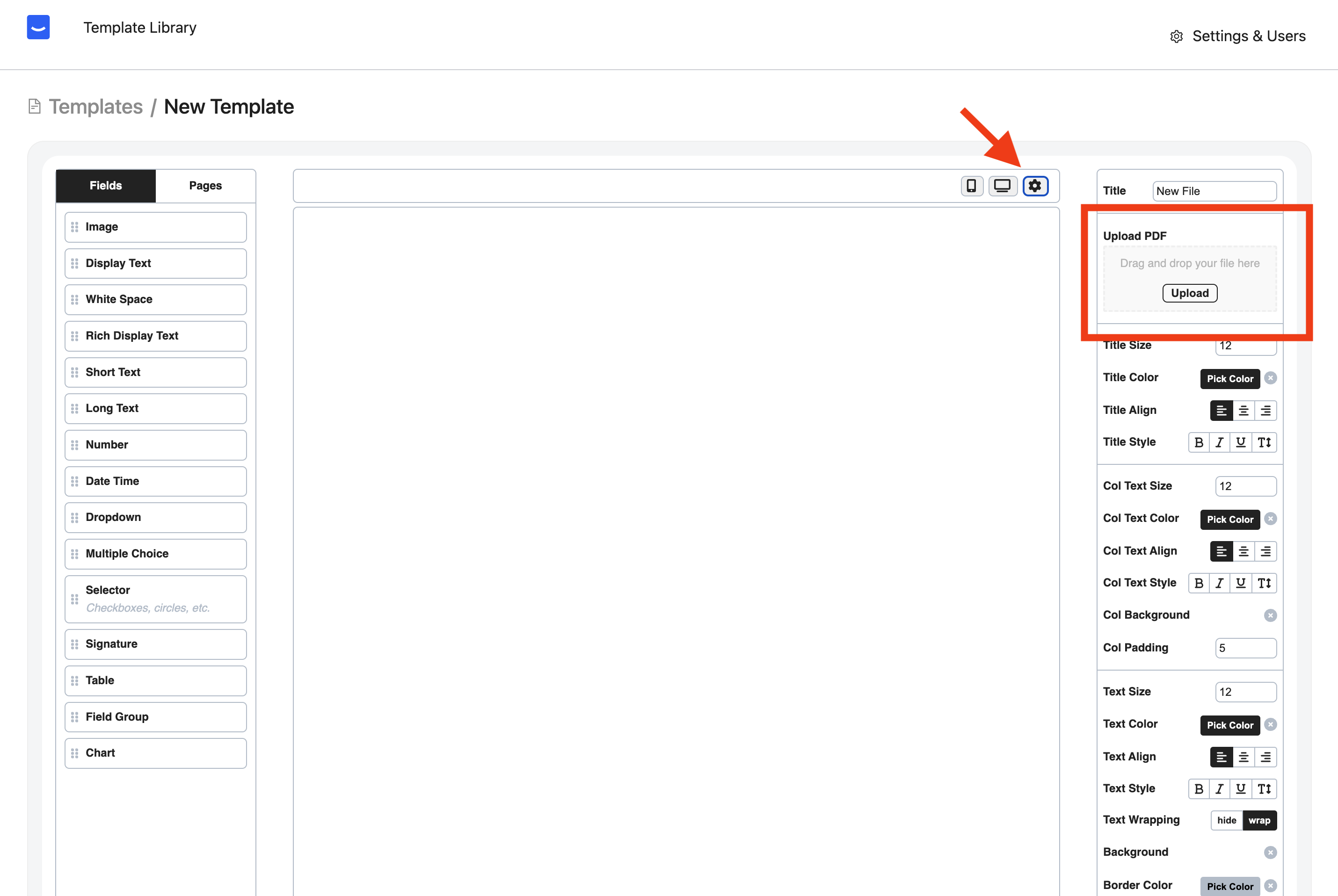Select the Field Group element

[x=155, y=716]
